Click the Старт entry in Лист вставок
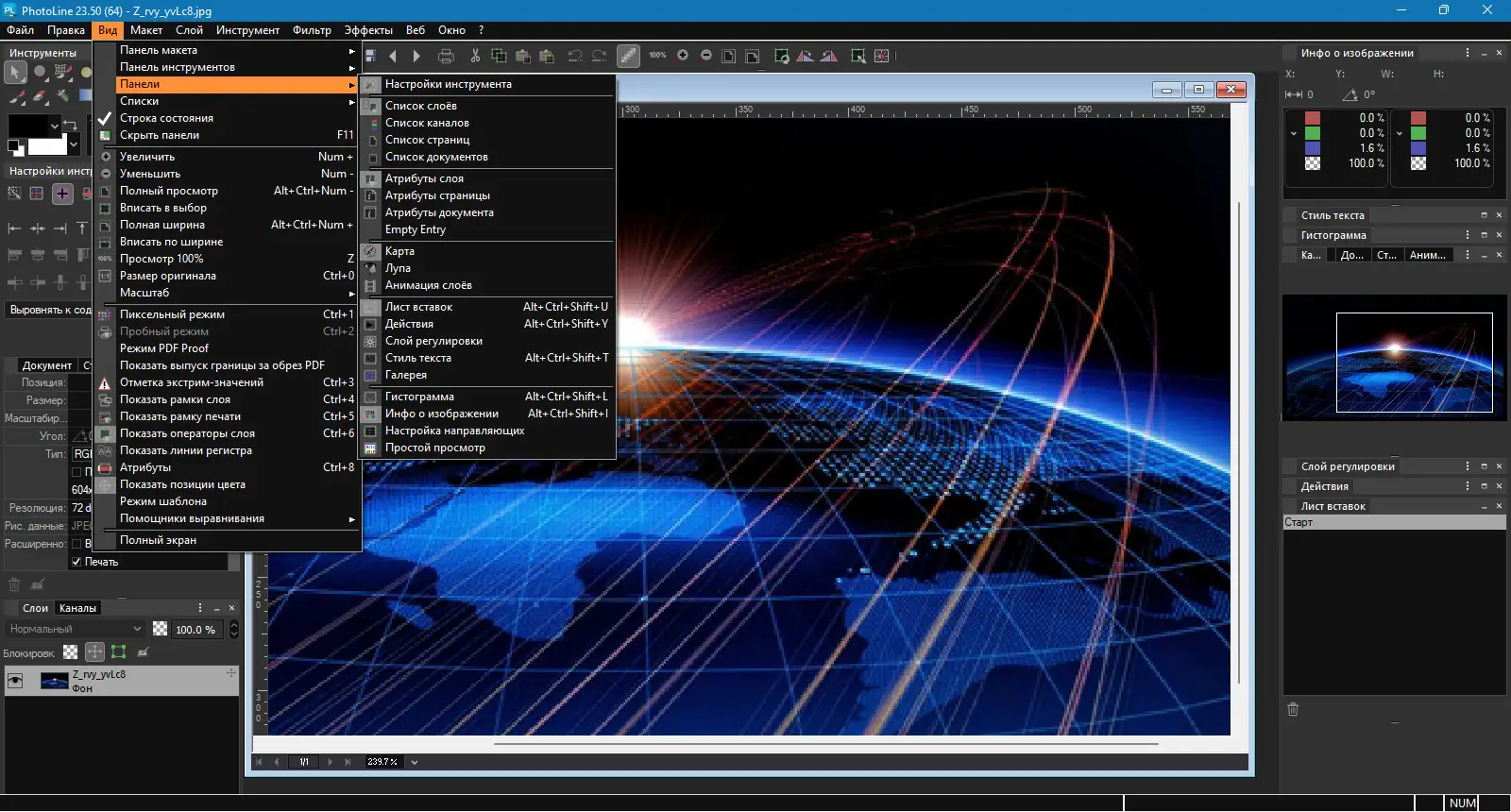The height and width of the screenshot is (812, 1511). point(1299,522)
